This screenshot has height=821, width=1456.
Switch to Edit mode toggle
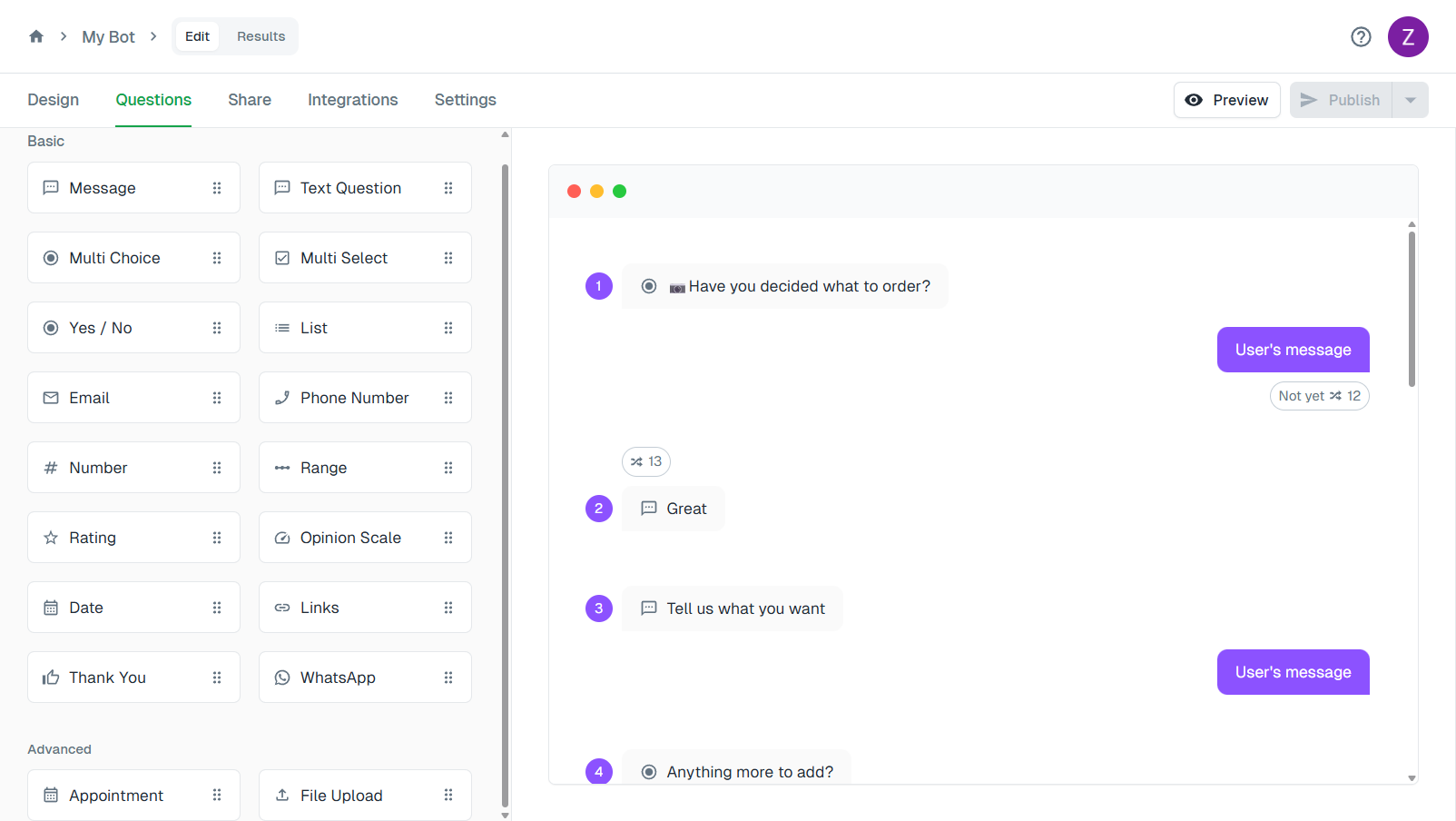click(x=197, y=36)
